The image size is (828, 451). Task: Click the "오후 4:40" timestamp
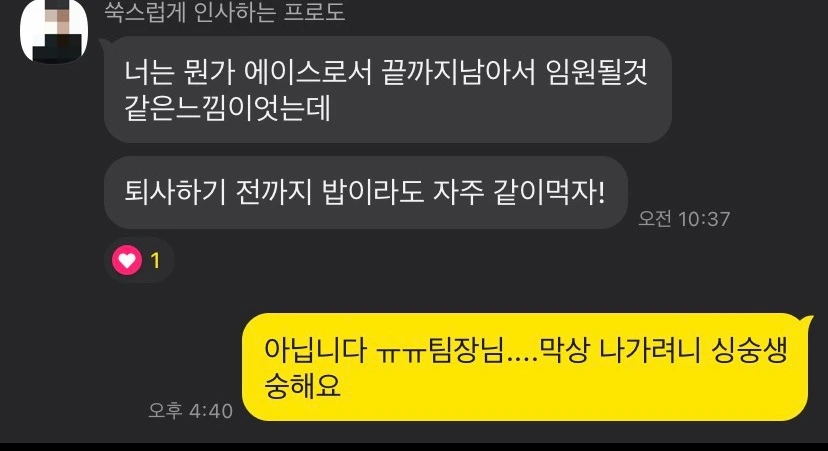point(191,410)
